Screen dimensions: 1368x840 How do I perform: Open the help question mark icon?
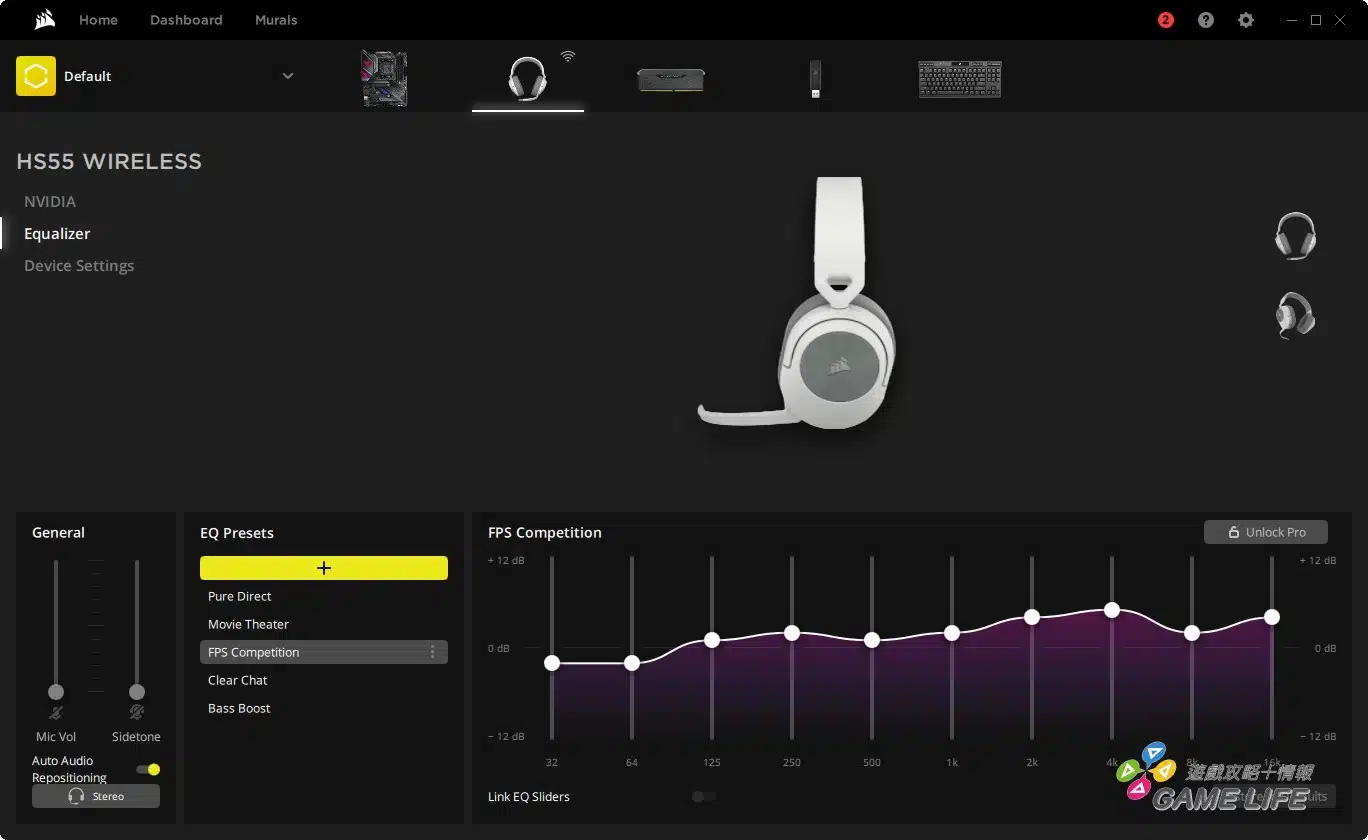(x=1205, y=20)
